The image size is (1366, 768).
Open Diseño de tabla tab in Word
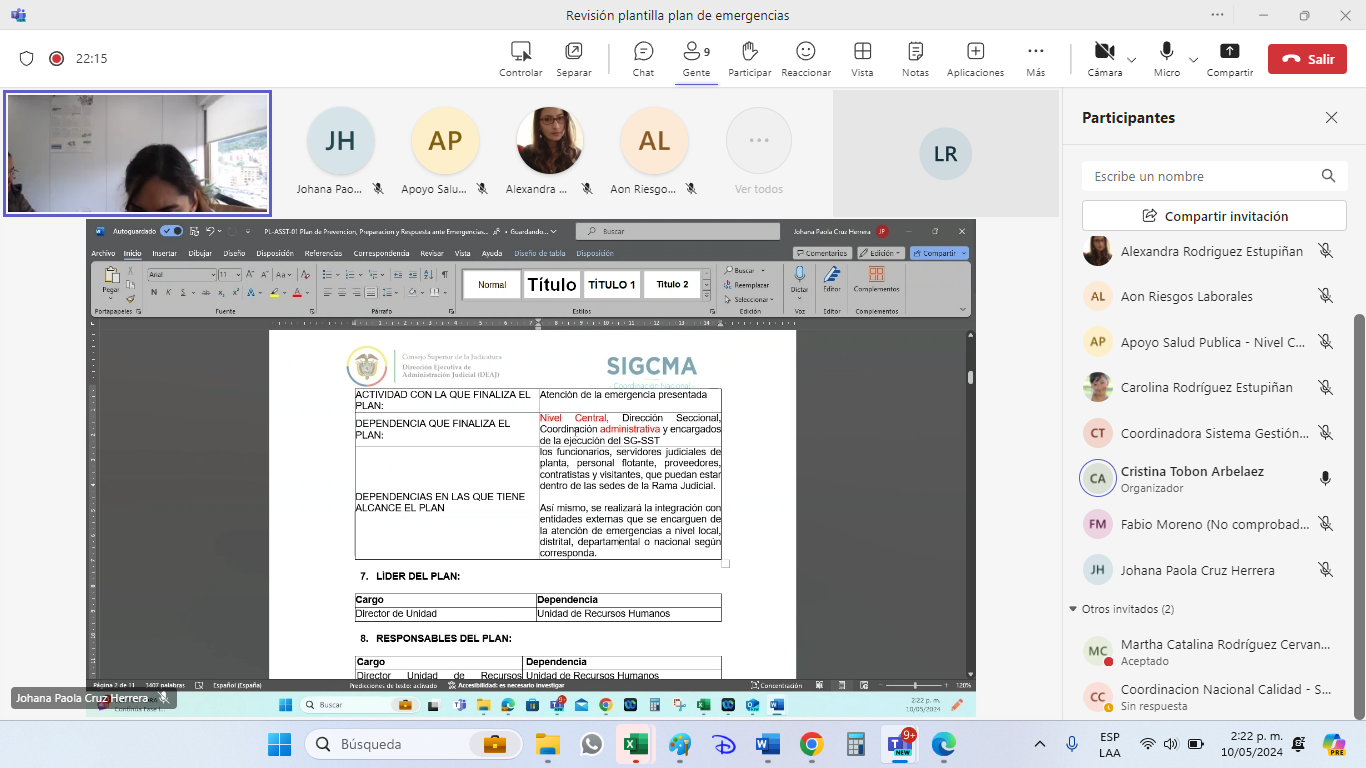[540, 253]
